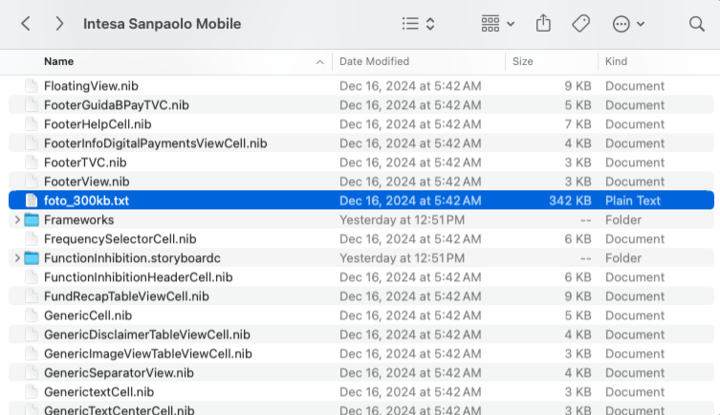This screenshot has width=720, height=415.
Task: Click the Folder kind in FunctionInhibition.storyboardc row
Action: pyautogui.click(x=623, y=258)
